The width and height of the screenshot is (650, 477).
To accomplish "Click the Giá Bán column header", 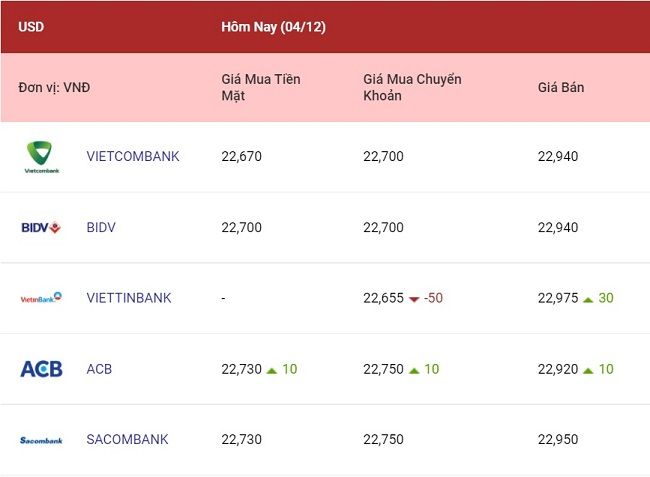I will point(561,87).
